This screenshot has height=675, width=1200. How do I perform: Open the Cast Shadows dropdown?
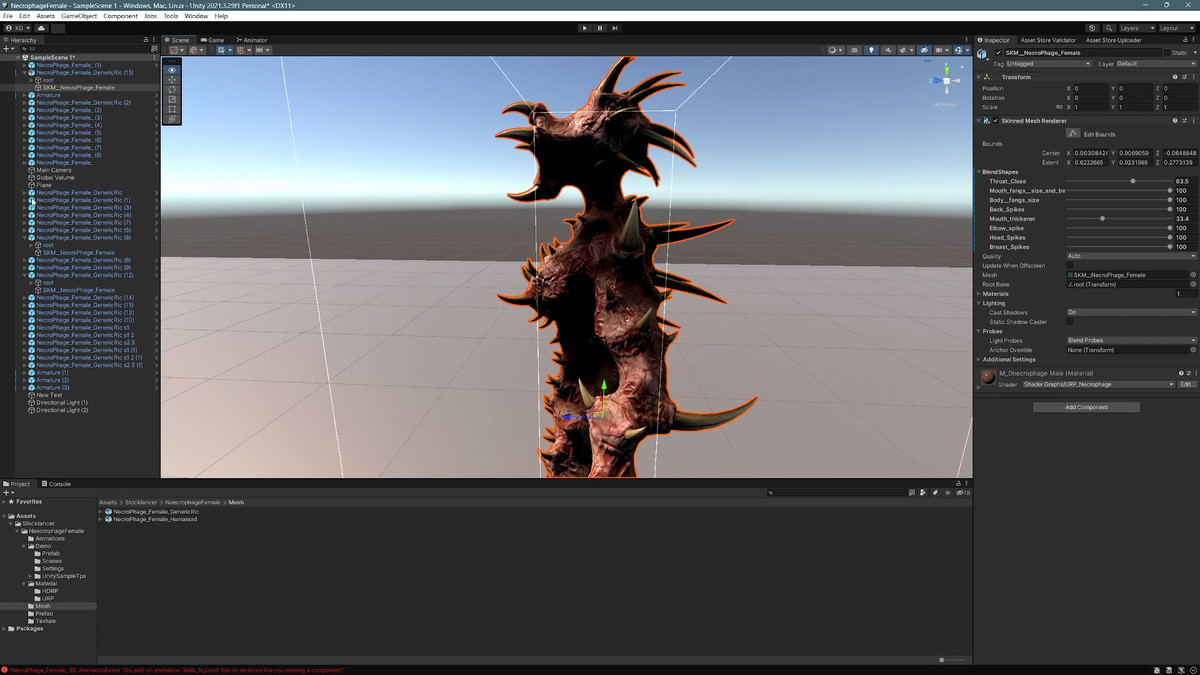coord(1130,312)
